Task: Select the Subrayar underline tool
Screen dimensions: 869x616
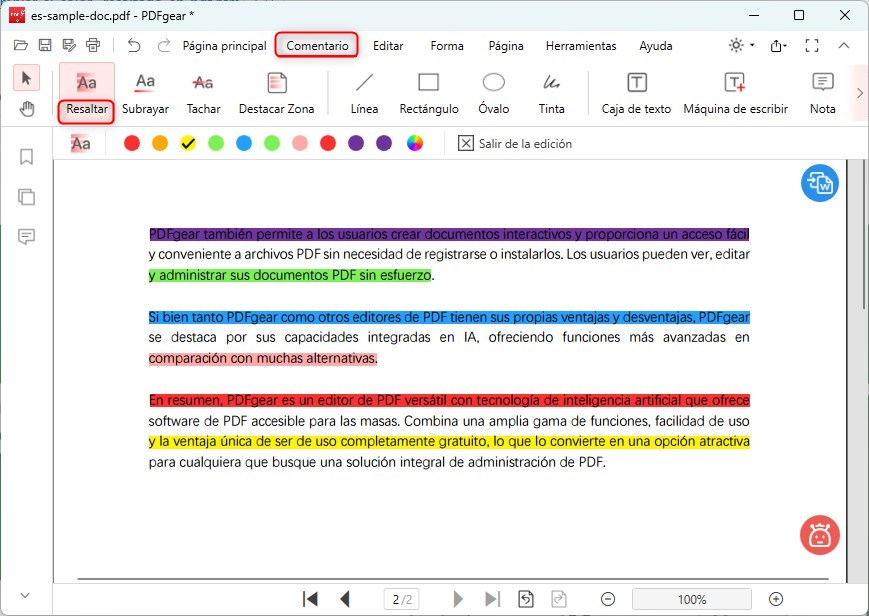Action: tap(145, 92)
